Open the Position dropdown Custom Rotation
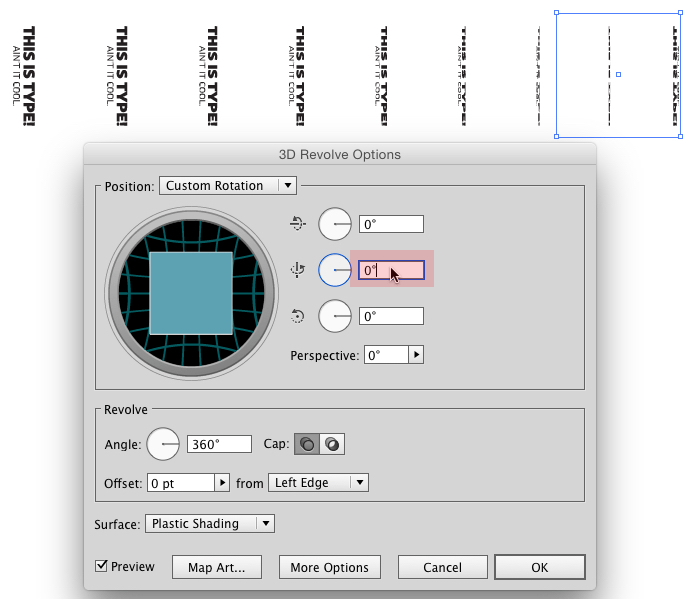Image resolution: width=683 pixels, height=599 pixels. point(228,186)
